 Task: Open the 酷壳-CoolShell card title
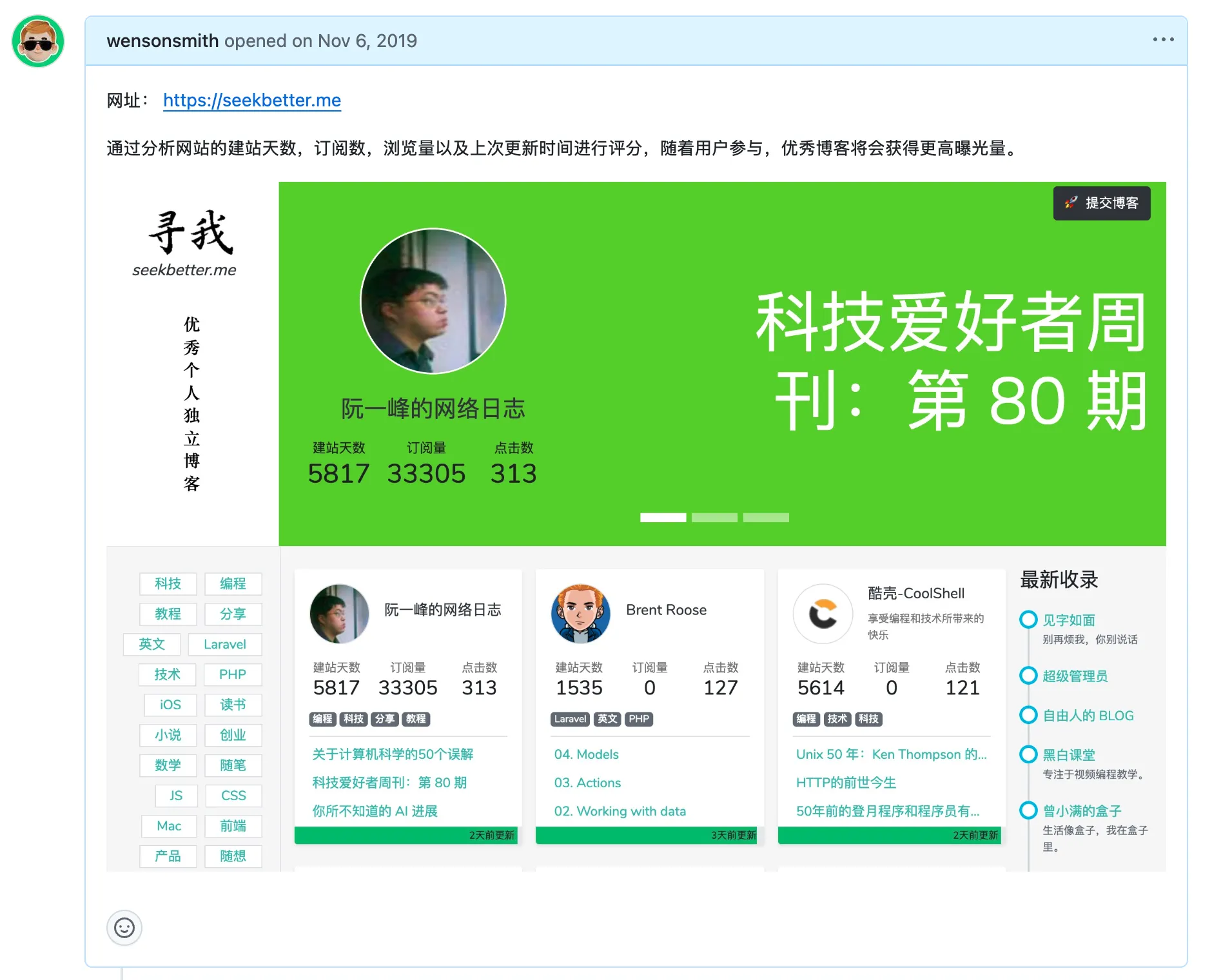[x=916, y=593]
